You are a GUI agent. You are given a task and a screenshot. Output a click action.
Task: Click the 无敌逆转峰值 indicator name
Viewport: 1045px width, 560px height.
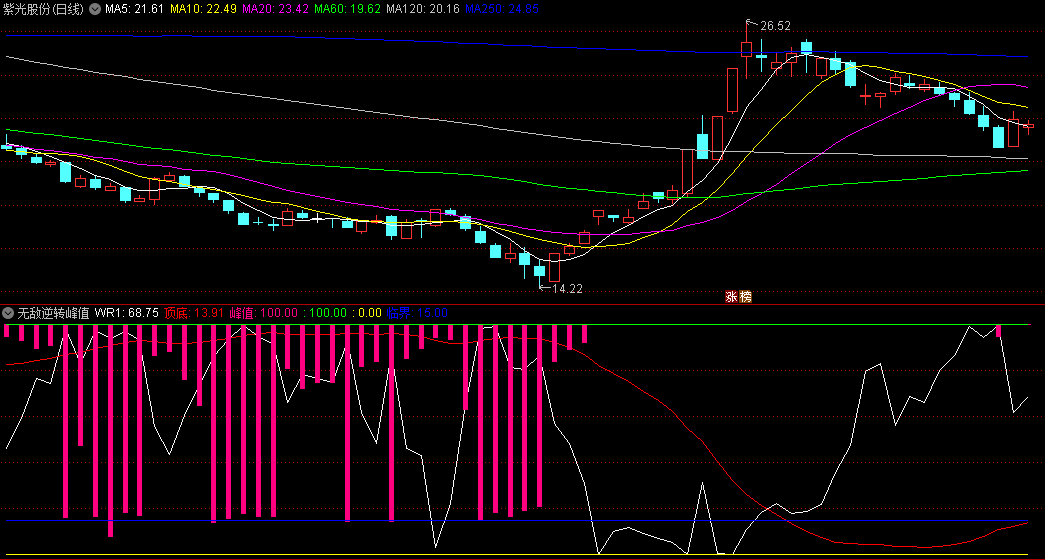click(x=53, y=313)
